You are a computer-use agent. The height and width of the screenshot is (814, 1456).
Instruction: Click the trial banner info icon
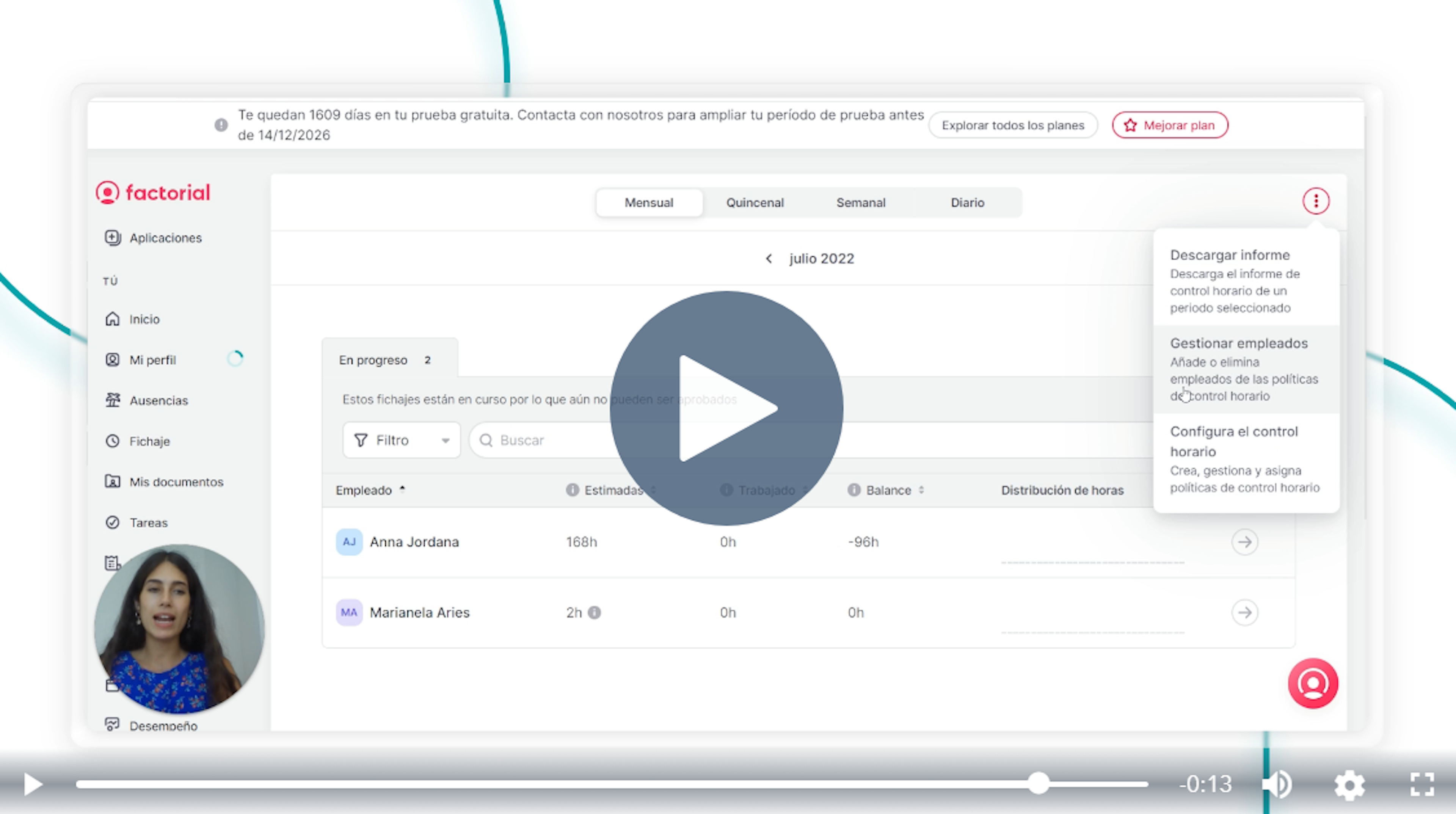(x=221, y=125)
